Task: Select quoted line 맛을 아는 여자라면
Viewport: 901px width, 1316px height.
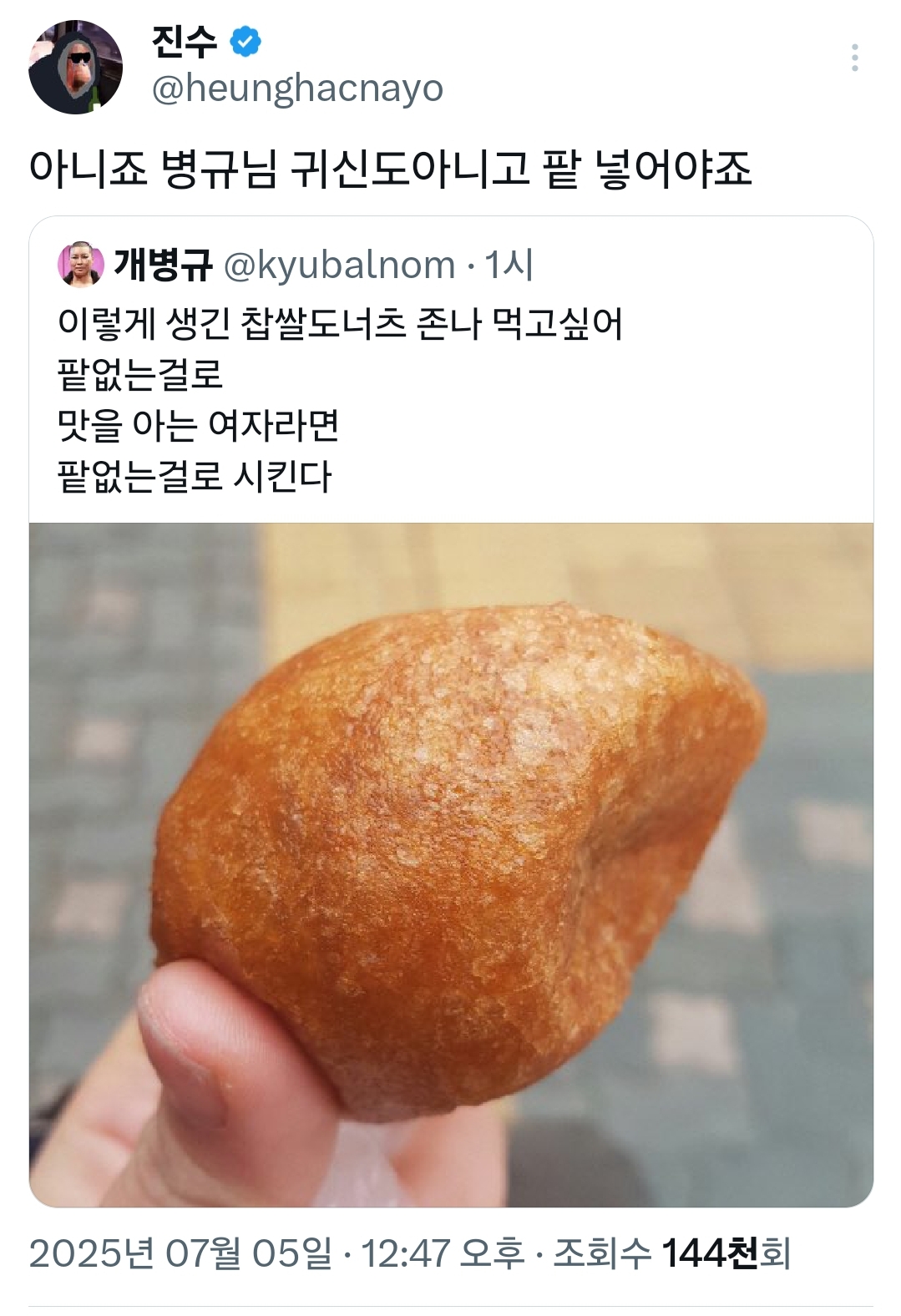Action: coord(198,426)
